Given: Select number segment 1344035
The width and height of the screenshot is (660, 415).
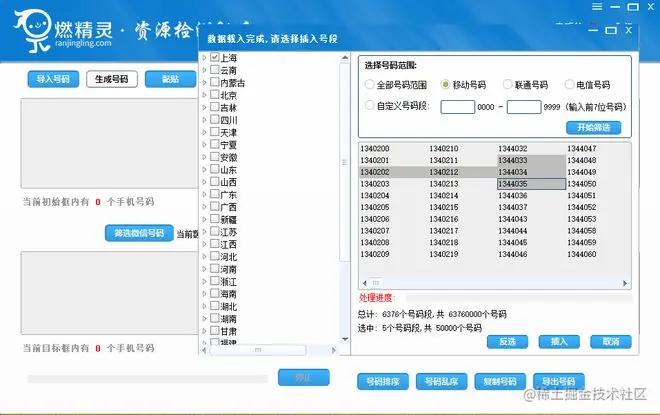Looking at the screenshot, I should (x=513, y=184).
